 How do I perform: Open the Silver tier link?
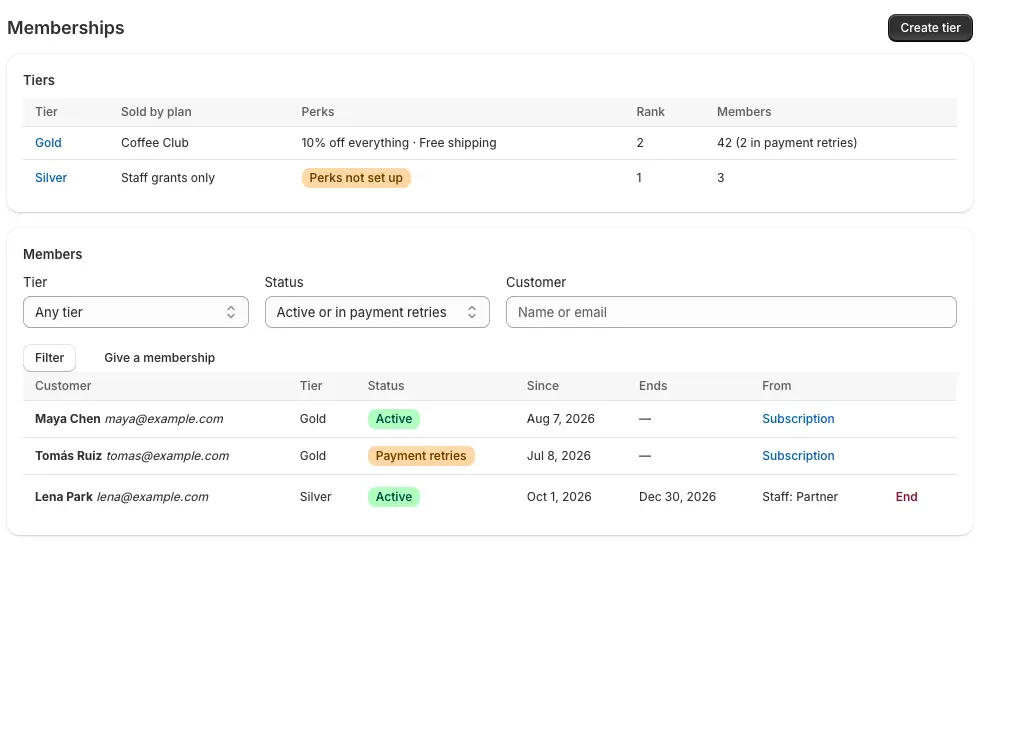[51, 178]
